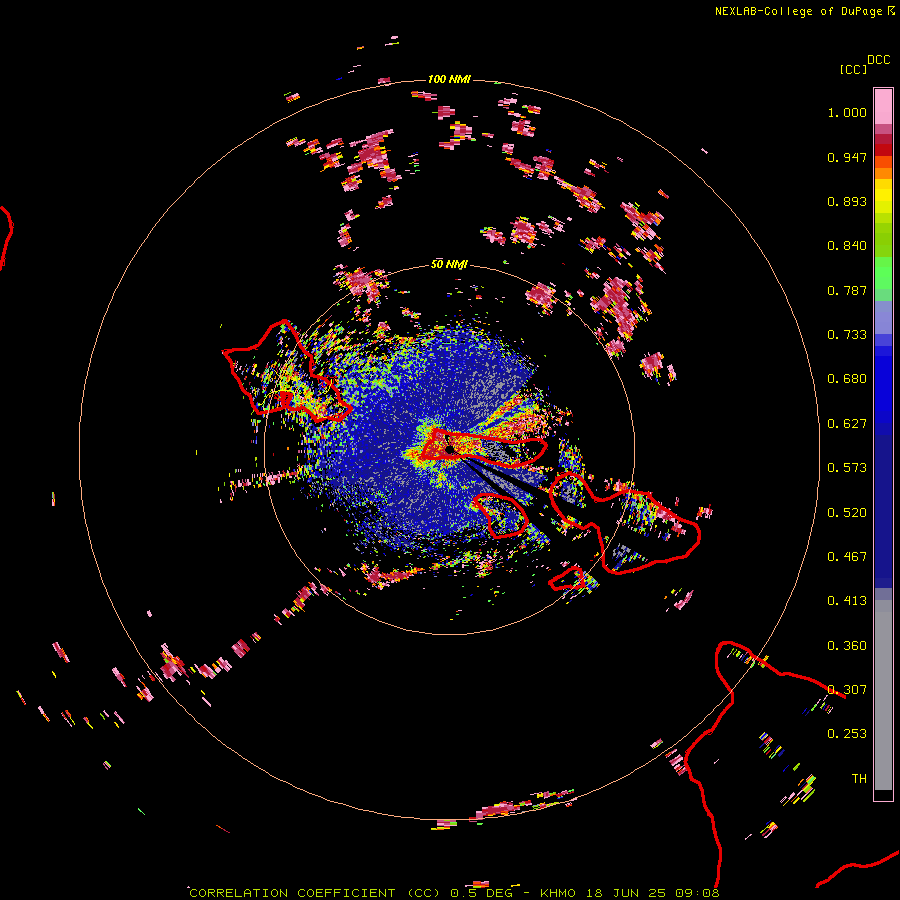Click the 50 NMI range ring label
Viewport: 900px width, 900px height.
(449, 265)
